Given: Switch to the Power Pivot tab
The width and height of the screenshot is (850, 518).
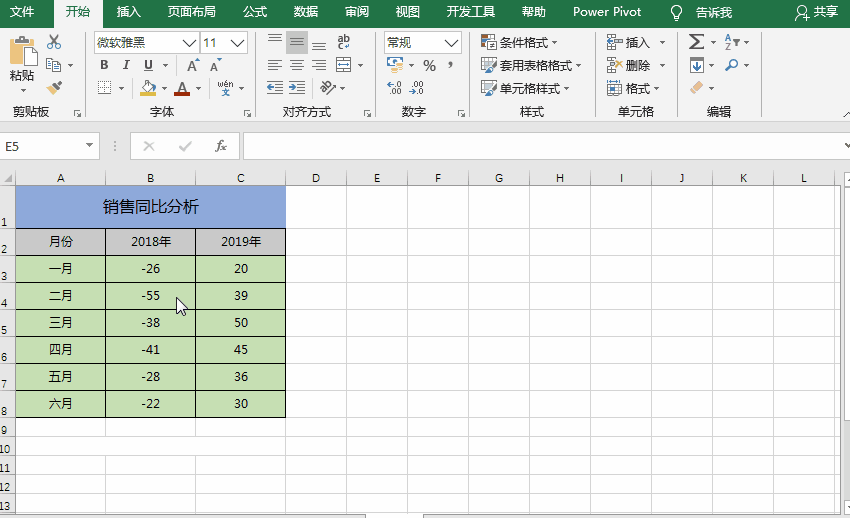Looking at the screenshot, I should tap(607, 12).
